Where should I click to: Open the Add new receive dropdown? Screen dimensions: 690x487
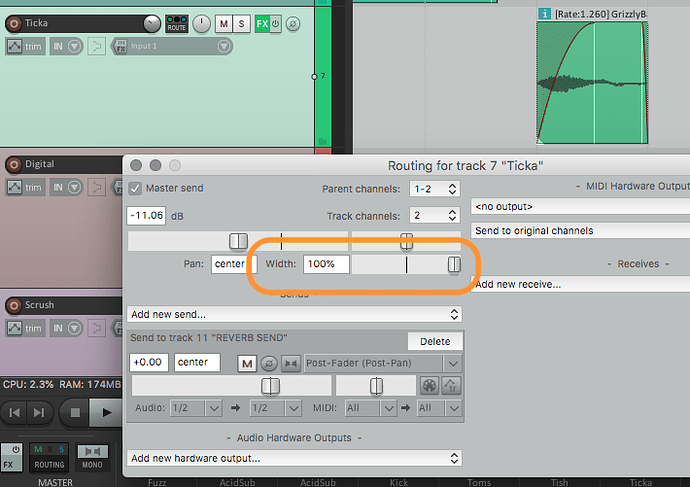[x=580, y=284]
